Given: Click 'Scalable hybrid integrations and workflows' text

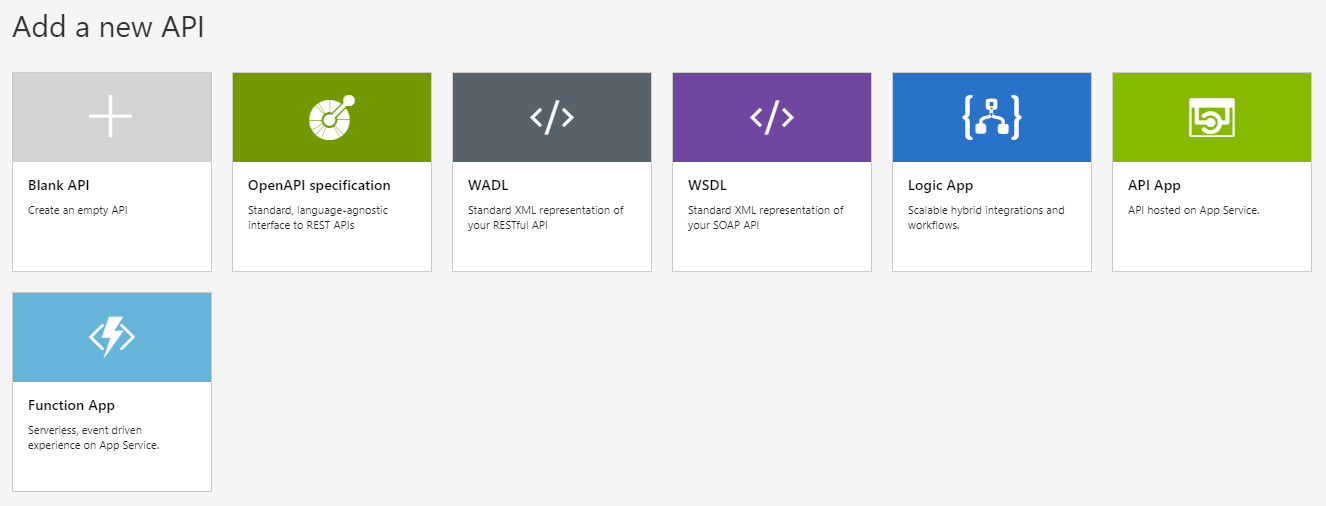Looking at the screenshot, I should pos(986,218).
